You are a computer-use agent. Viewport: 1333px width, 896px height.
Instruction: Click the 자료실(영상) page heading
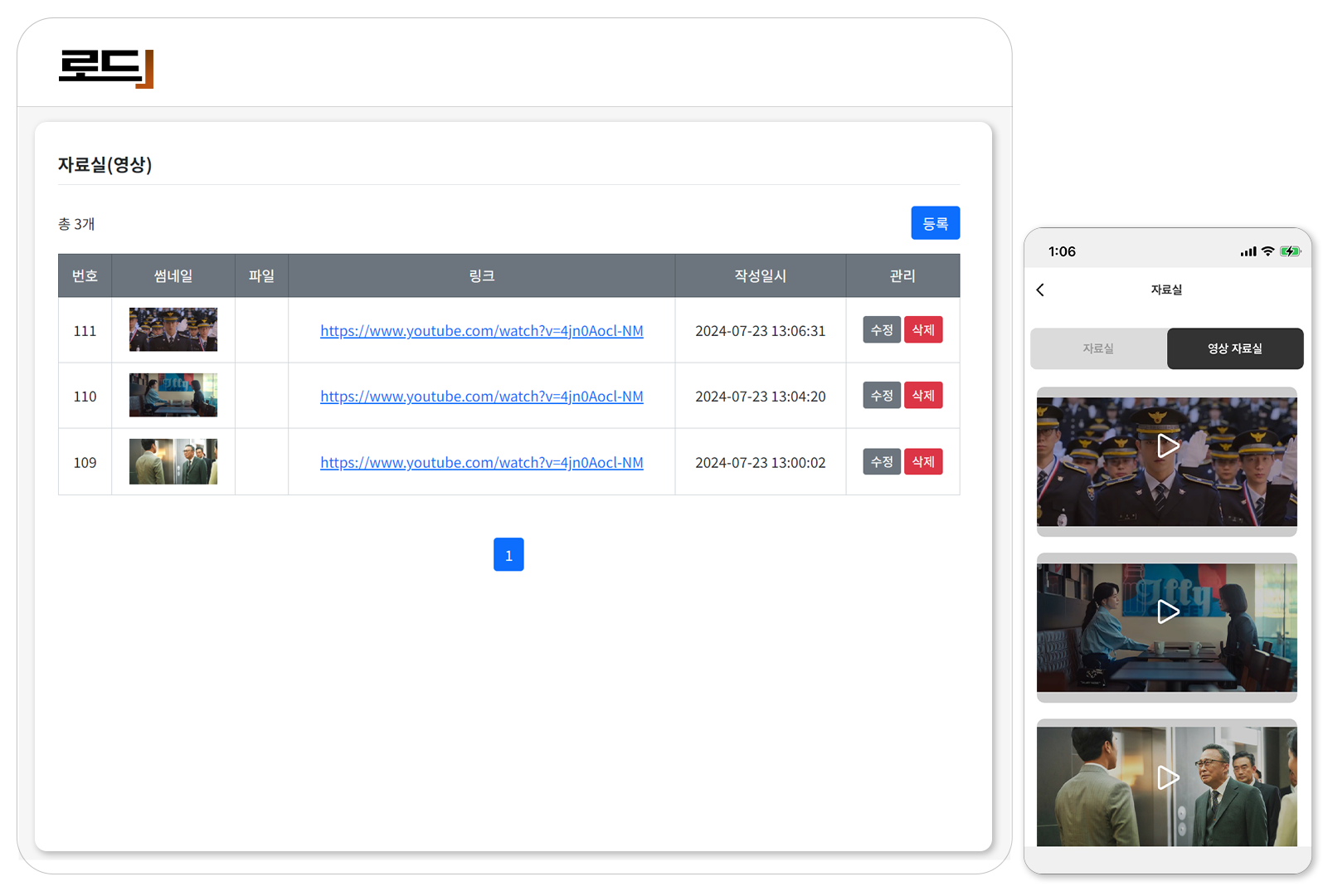[x=105, y=164]
